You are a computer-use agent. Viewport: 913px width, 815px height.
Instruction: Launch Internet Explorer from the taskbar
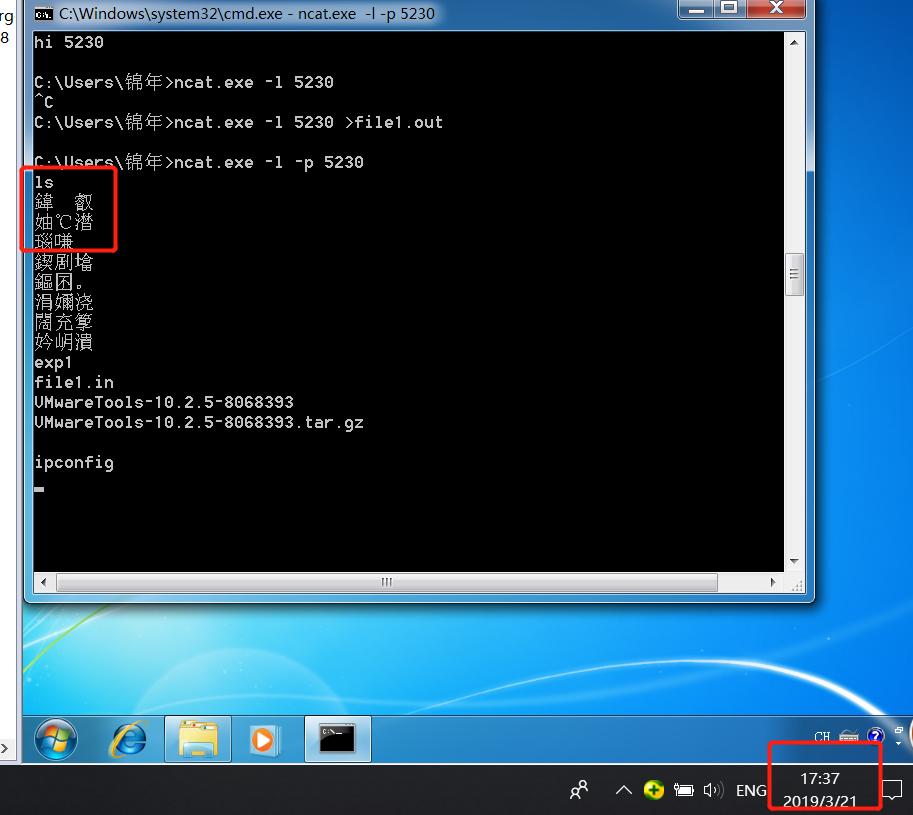[x=128, y=739]
